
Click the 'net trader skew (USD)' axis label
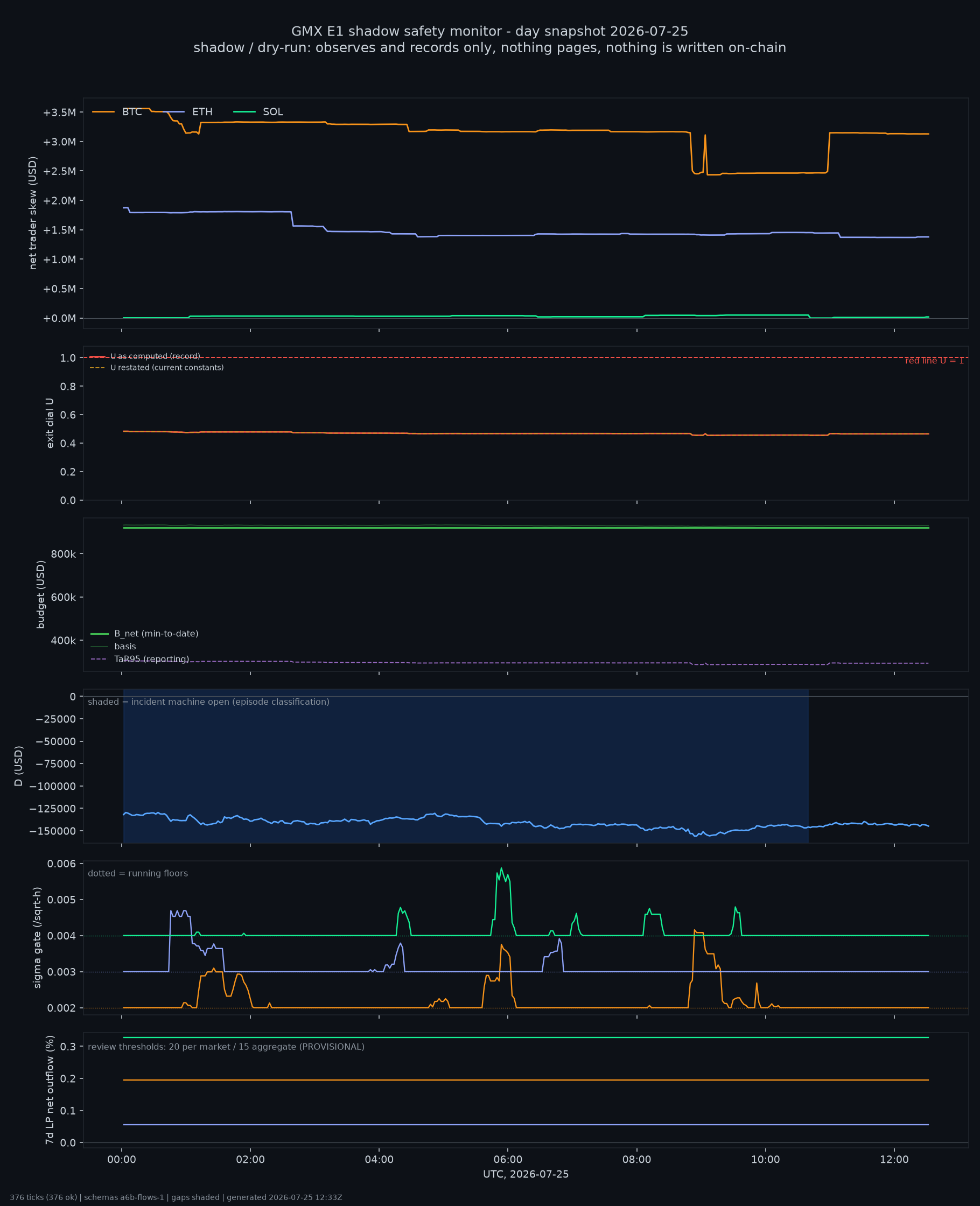pyautogui.click(x=33, y=213)
